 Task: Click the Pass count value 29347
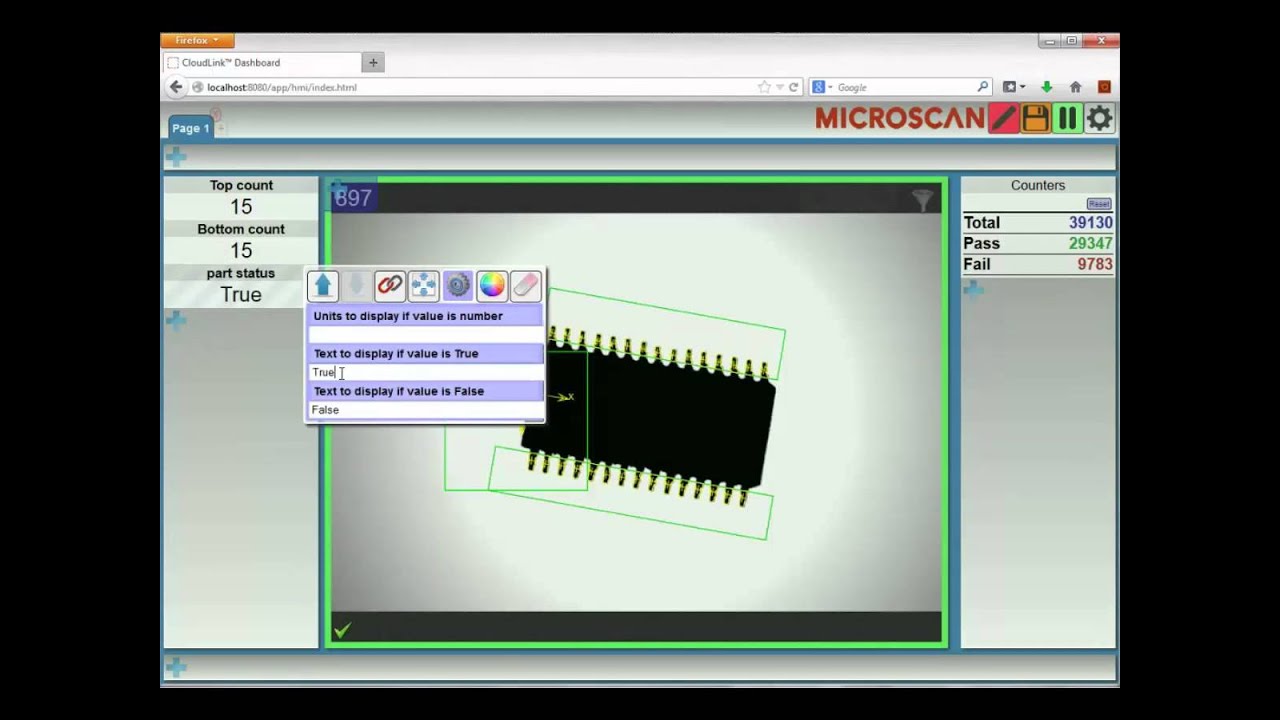1090,244
